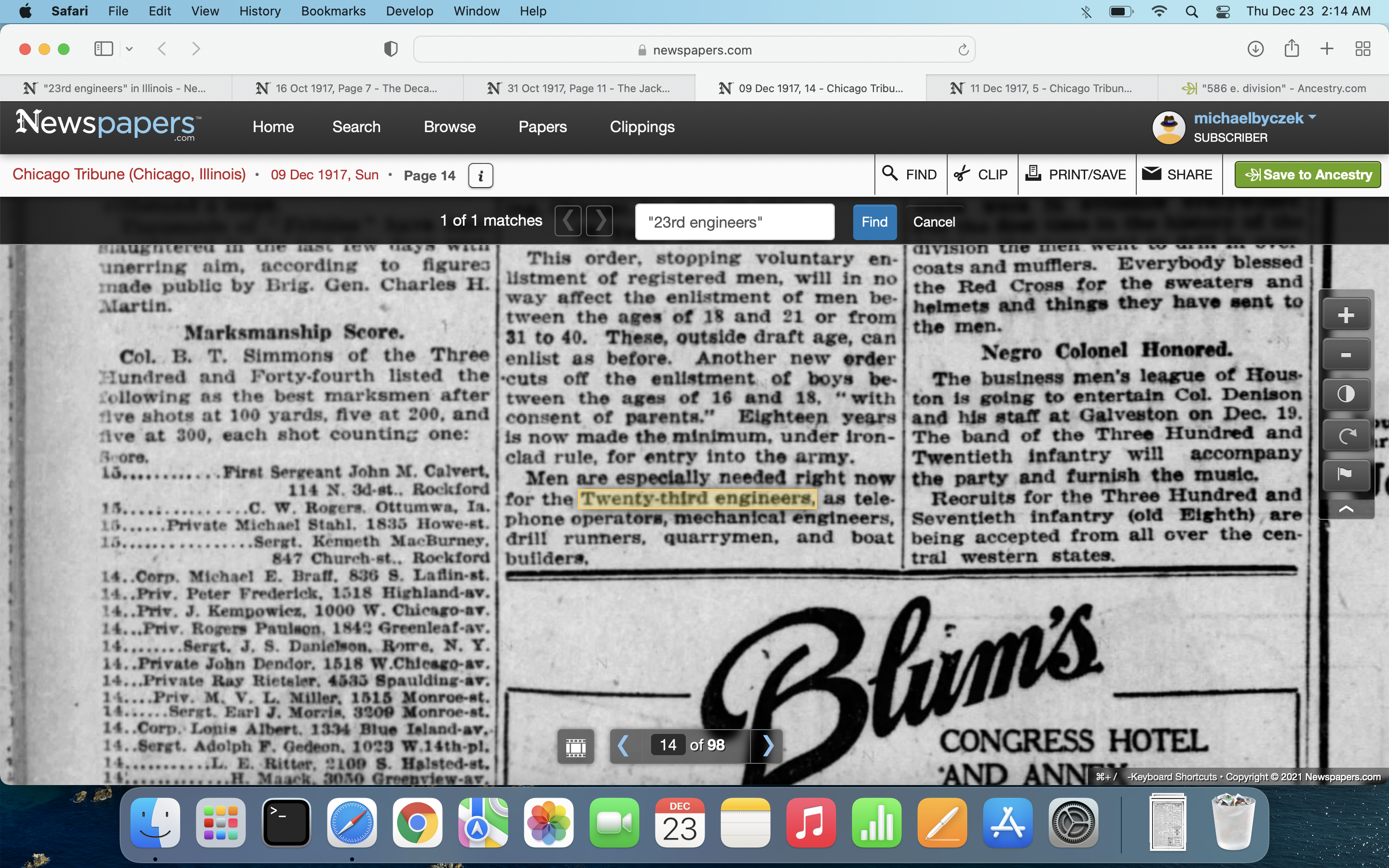The height and width of the screenshot is (868, 1389).
Task: Collapse the viewer tool panel chevron
Action: [x=1346, y=509]
